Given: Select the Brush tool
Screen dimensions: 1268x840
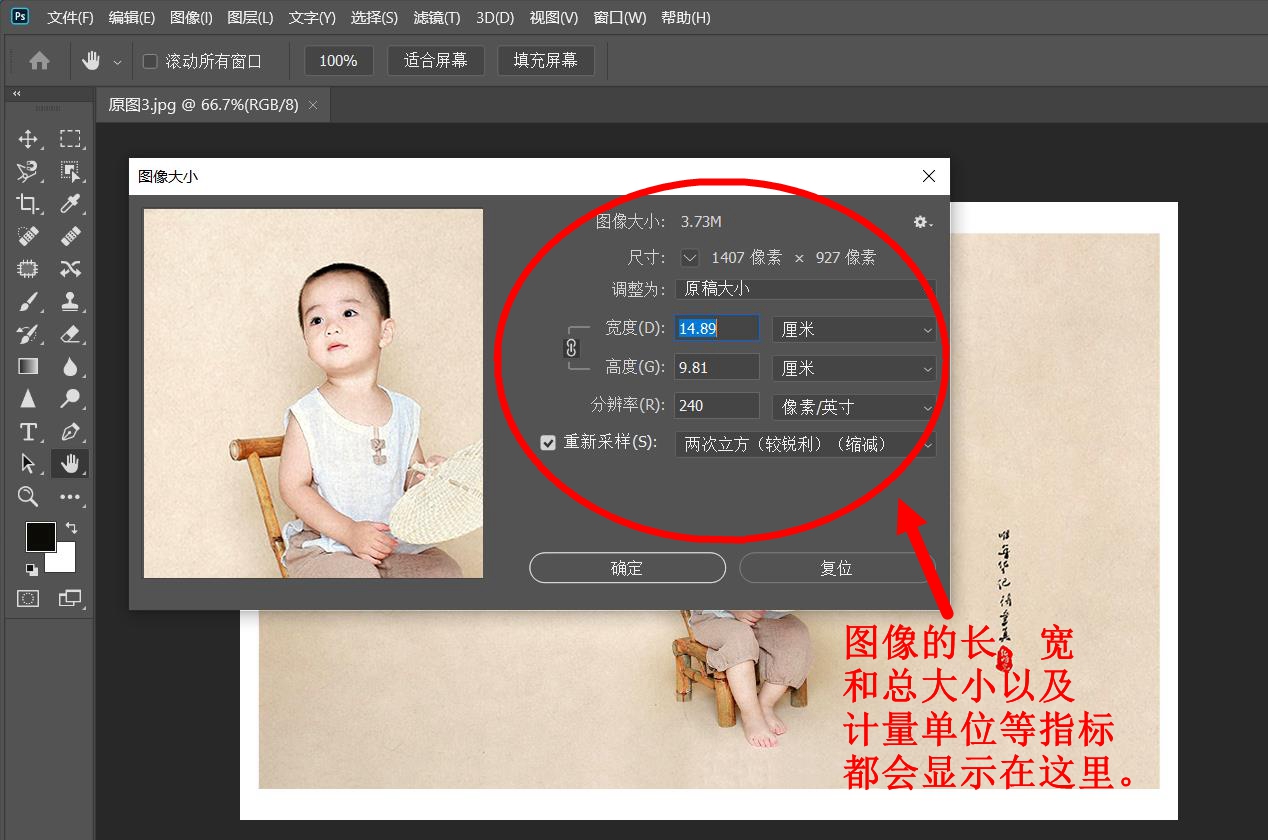Looking at the screenshot, I should tap(28, 301).
